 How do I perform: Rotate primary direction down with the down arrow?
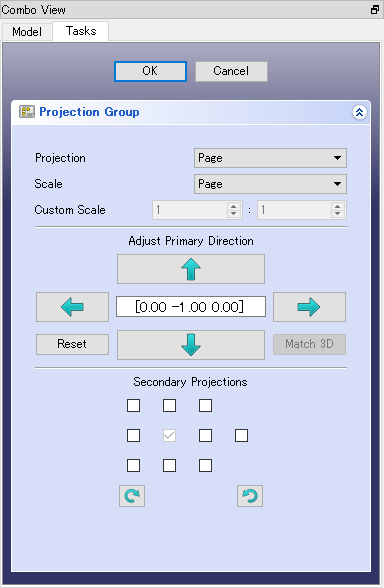(191, 345)
